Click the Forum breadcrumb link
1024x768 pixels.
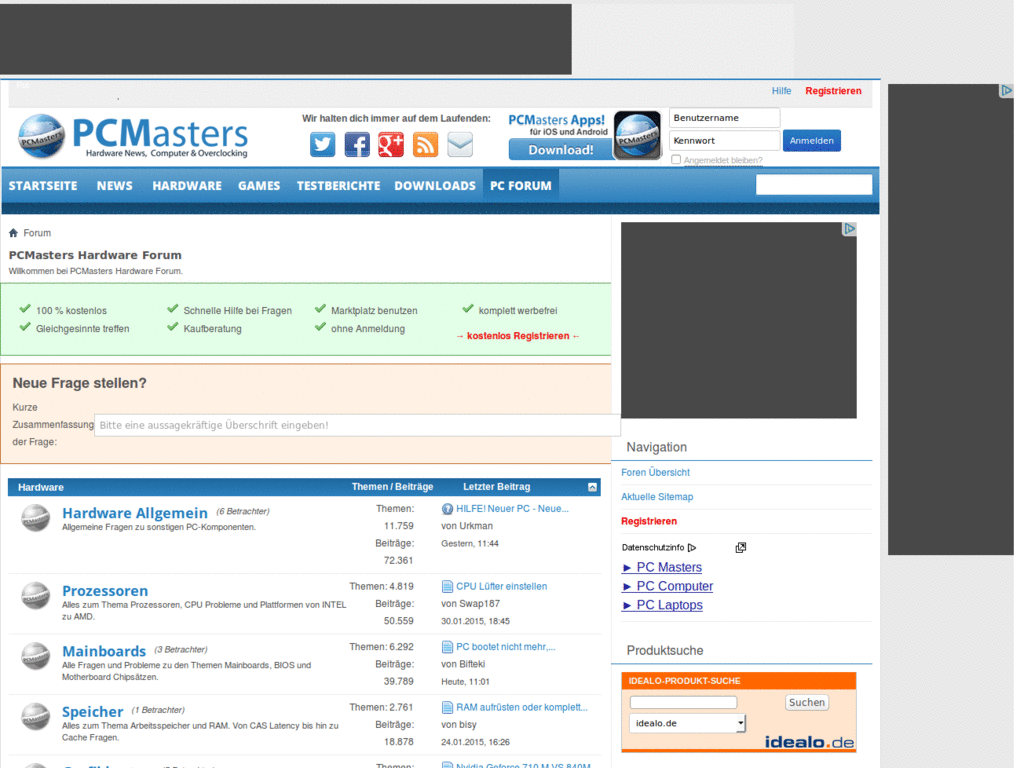(x=37, y=233)
